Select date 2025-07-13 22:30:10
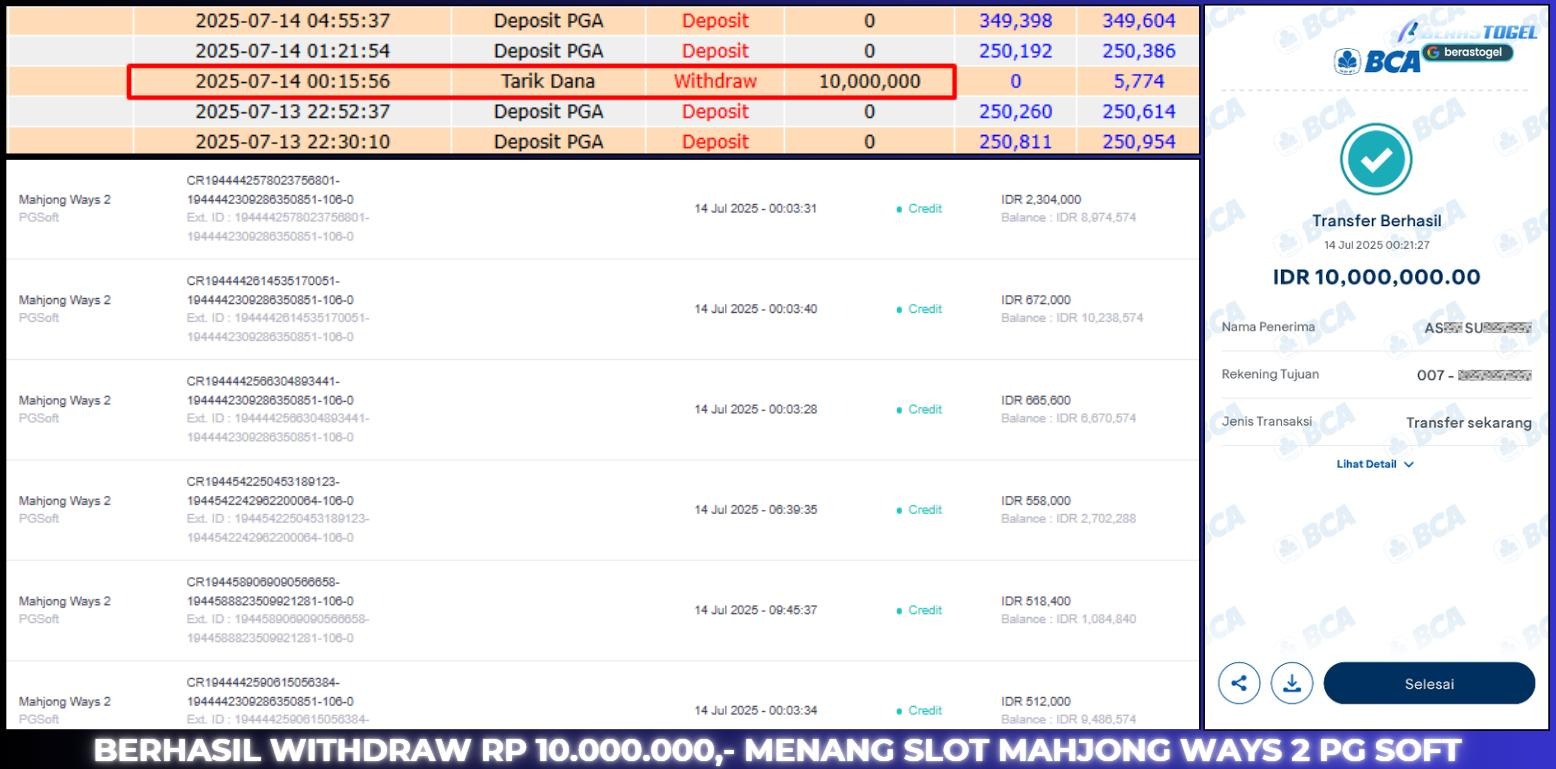Screen dimensions: 1556x769 pyautogui.click(x=292, y=141)
